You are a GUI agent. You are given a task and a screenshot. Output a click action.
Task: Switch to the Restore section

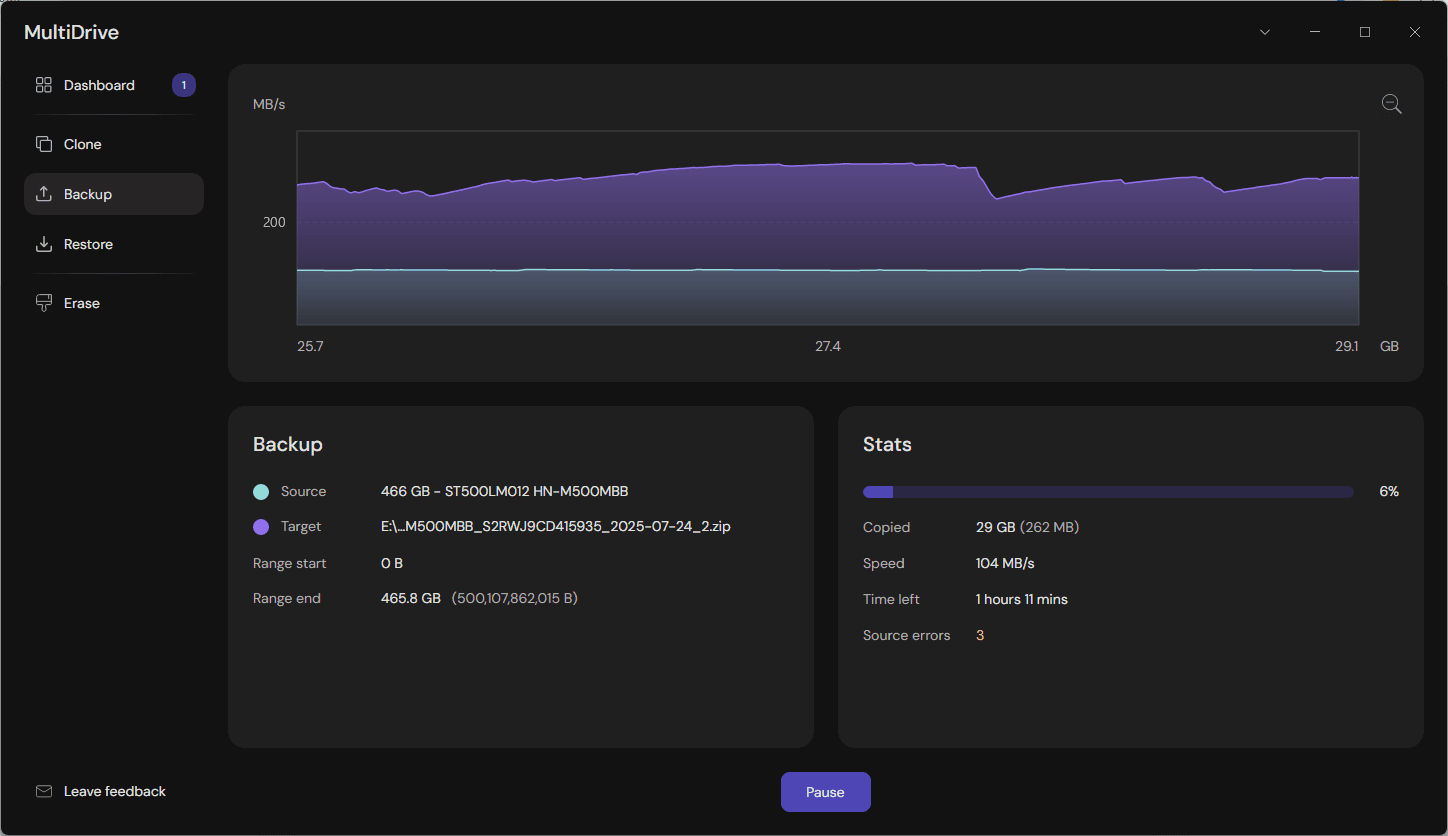click(x=88, y=244)
